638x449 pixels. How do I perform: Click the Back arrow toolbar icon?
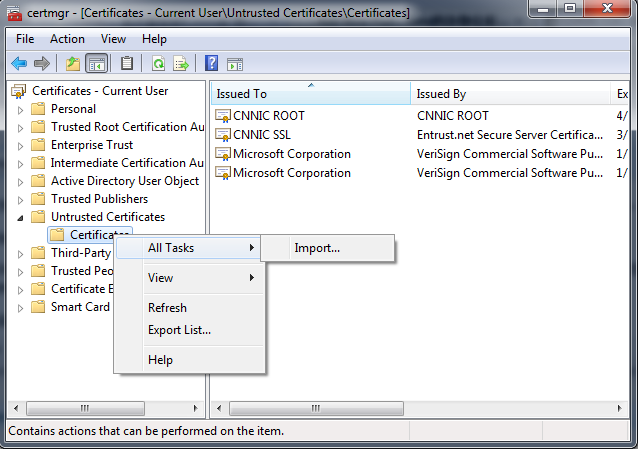tap(19, 64)
